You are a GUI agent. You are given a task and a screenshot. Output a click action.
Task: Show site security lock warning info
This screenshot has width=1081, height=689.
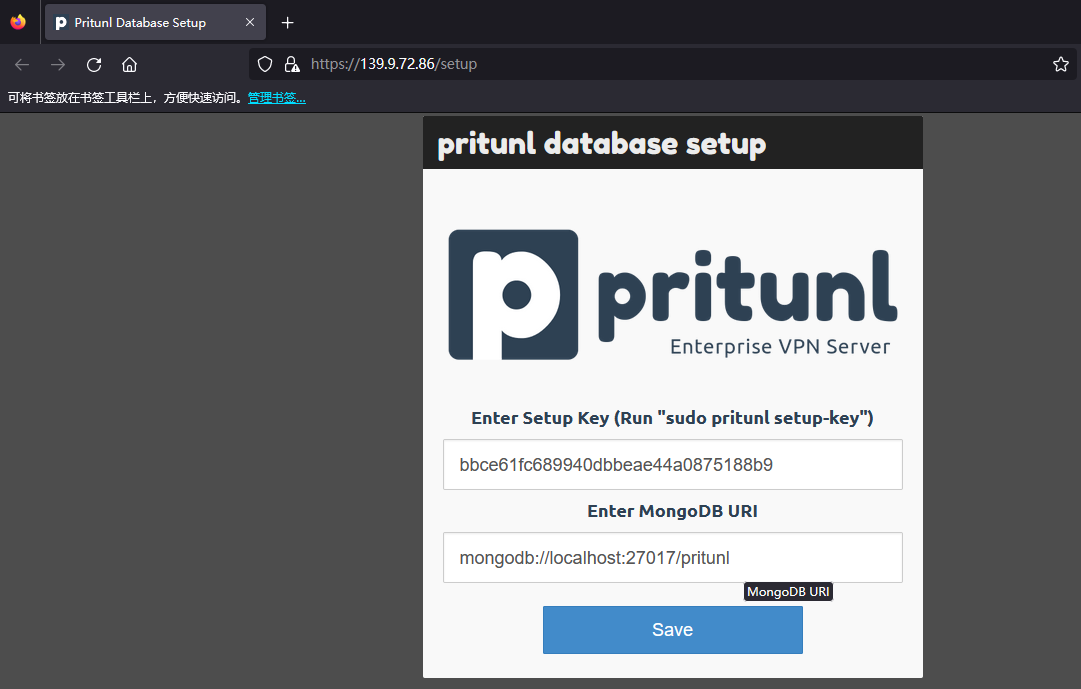pyautogui.click(x=292, y=64)
